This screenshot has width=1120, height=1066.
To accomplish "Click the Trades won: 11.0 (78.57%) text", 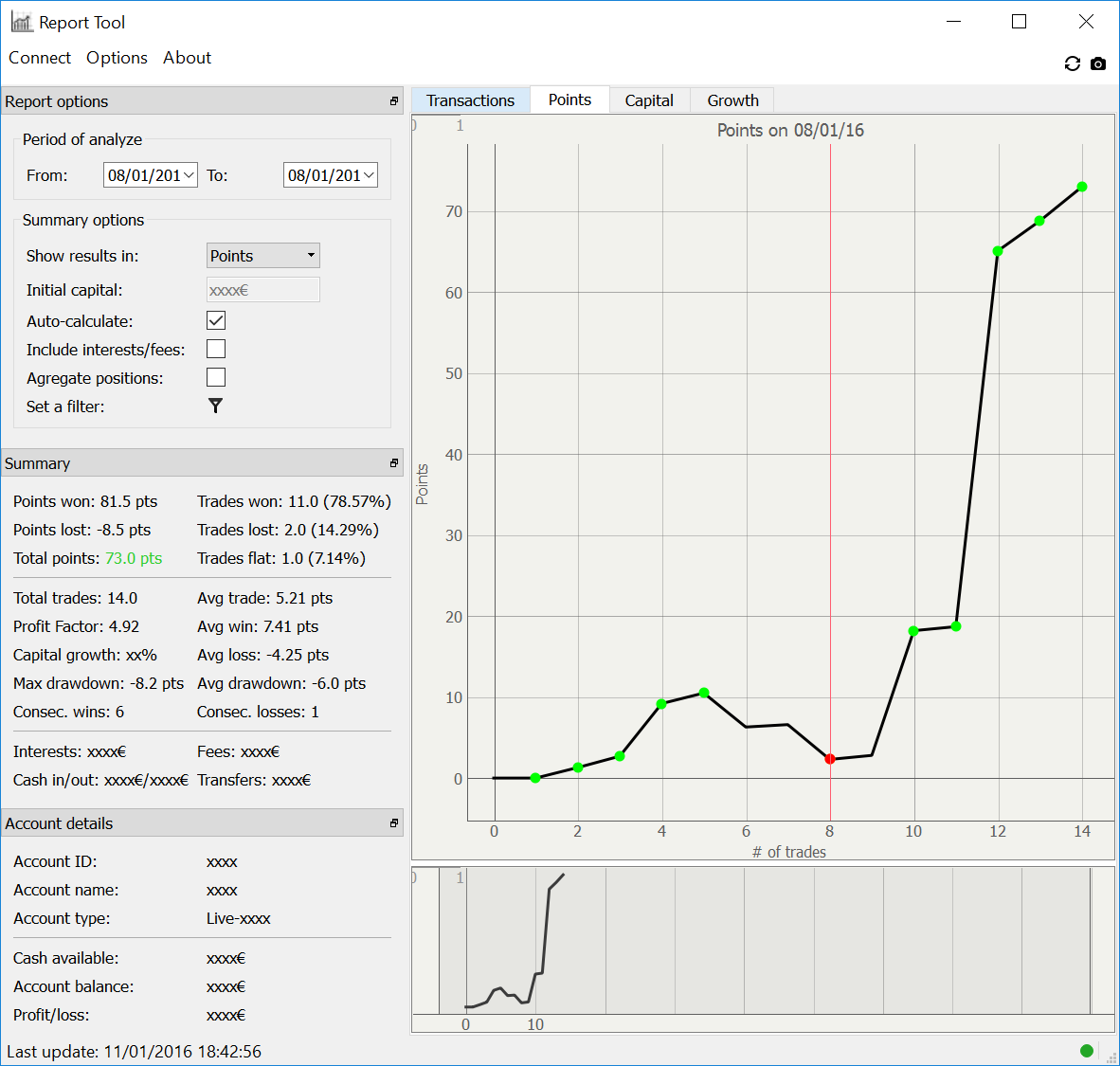I will pyautogui.click(x=295, y=501).
